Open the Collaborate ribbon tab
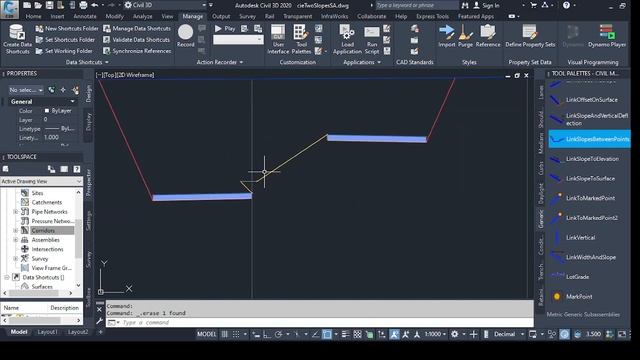This screenshot has height=360, width=640. [x=371, y=16]
